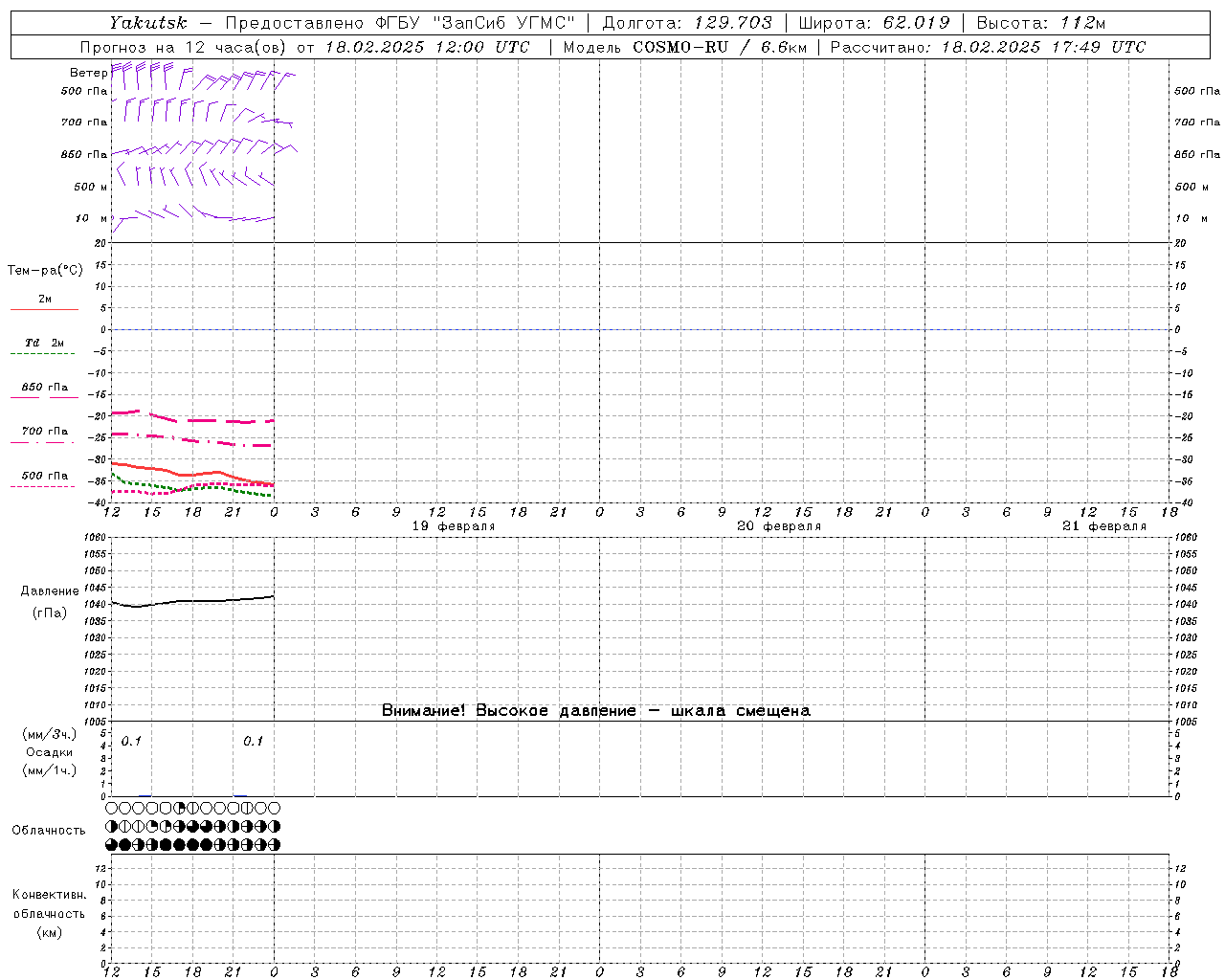The height and width of the screenshot is (980, 1225).
Task: Click the 10 м wind level label beside Ветер panel
Action: coord(91,219)
